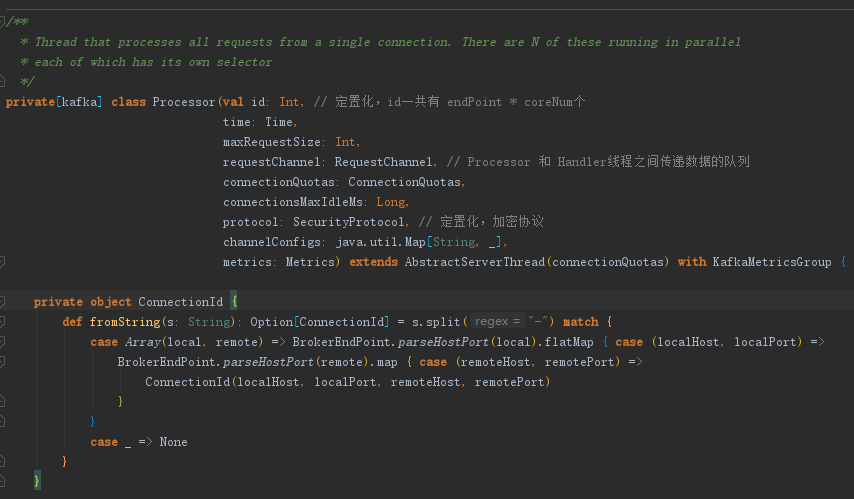Click fold end marker beside orange closing brace
854x499 pixels.
[3, 461]
